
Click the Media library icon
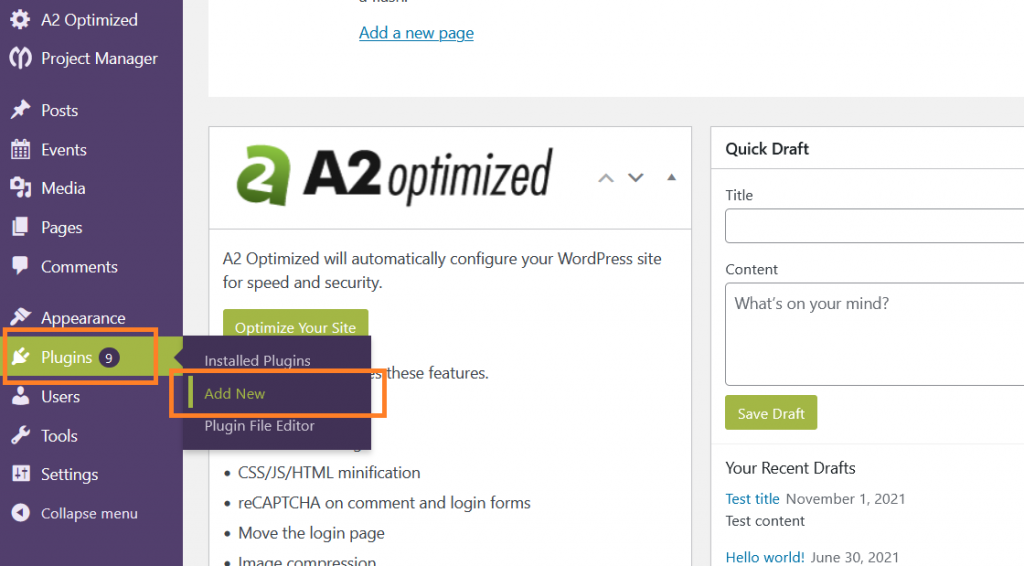[x=20, y=188]
